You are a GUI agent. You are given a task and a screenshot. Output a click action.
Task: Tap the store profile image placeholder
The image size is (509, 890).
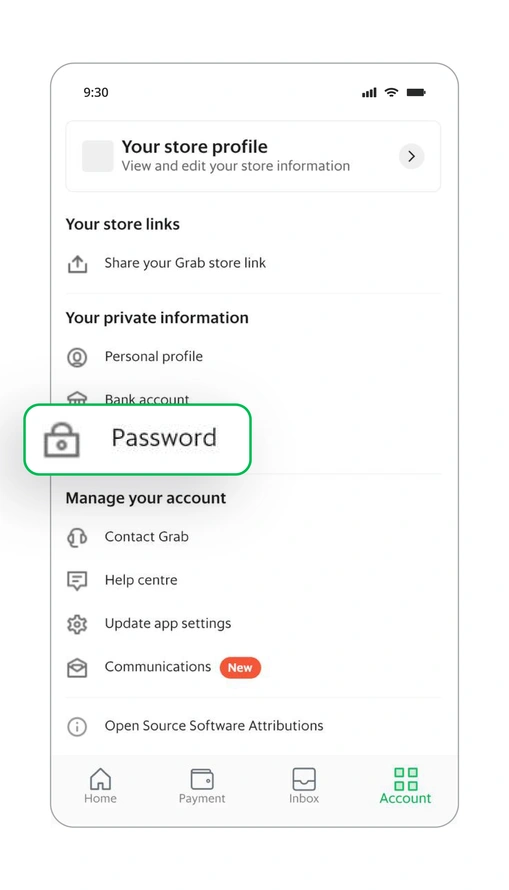coord(98,156)
